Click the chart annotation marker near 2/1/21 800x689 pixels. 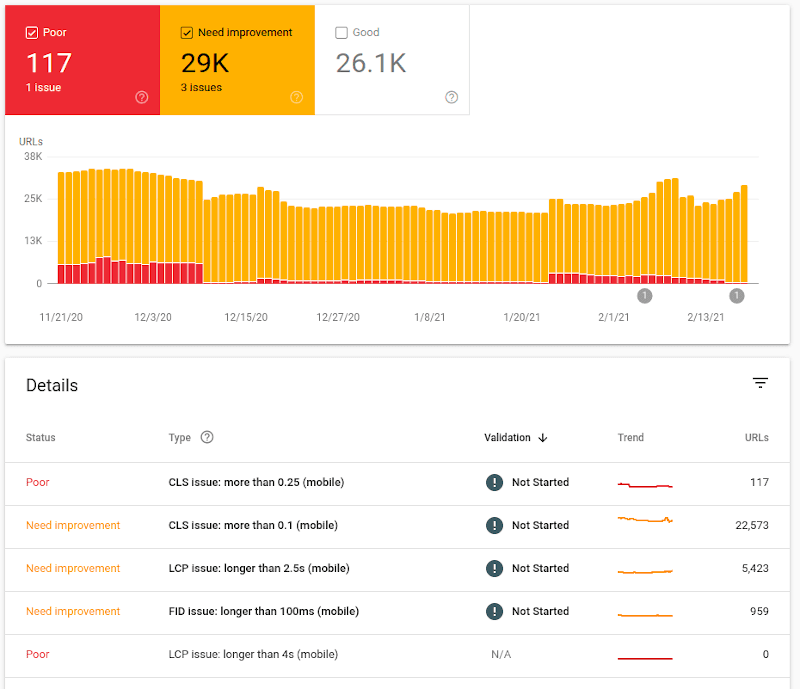tap(644, 296)
